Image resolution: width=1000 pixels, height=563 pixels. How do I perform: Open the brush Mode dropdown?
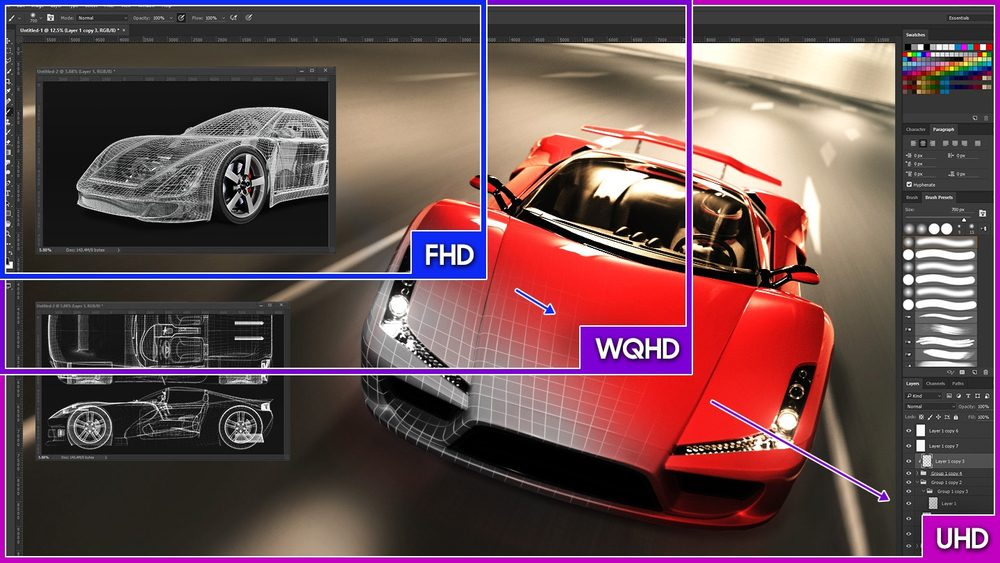(102, 18)
